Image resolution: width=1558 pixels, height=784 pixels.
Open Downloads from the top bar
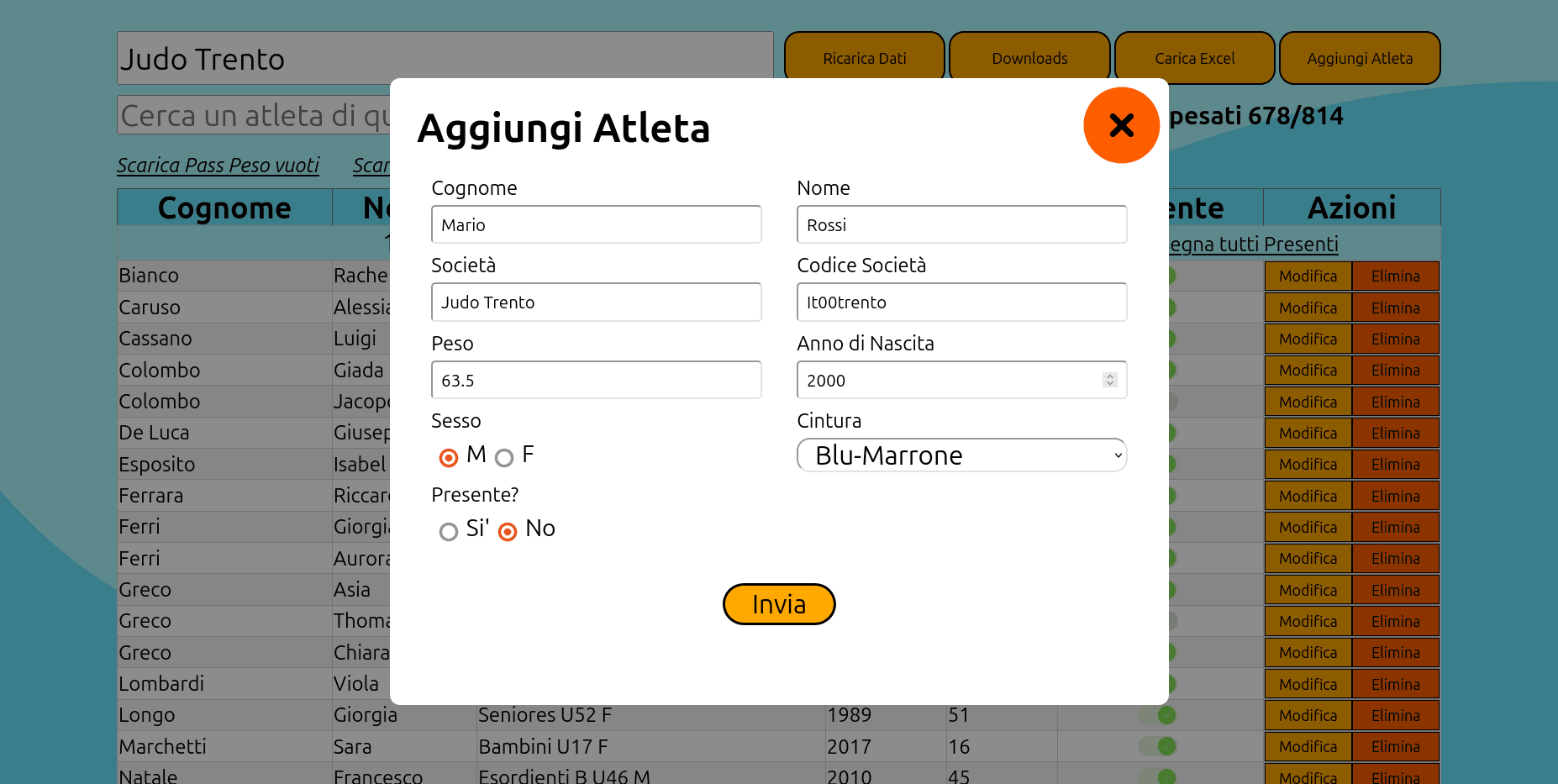click(1029, 58)
